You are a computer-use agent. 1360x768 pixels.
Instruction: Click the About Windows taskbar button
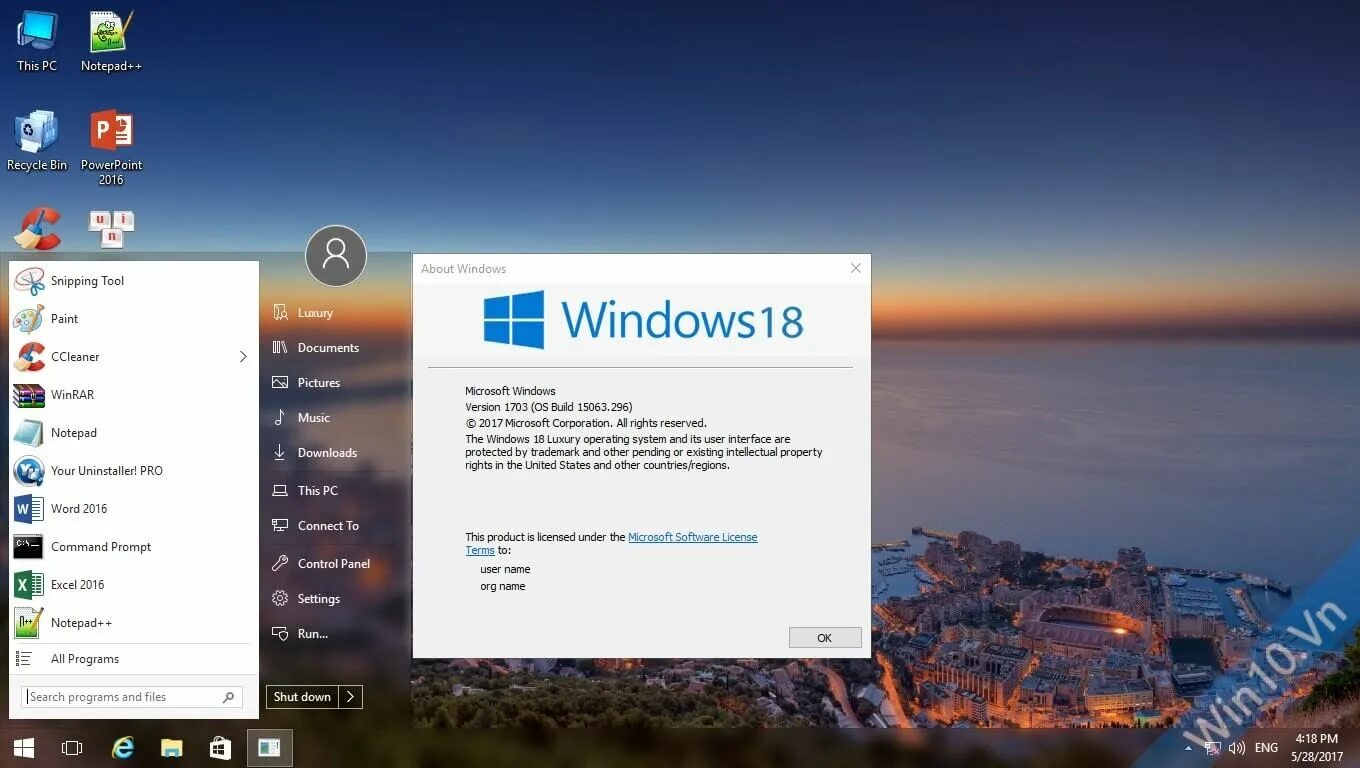coord(269,748)
